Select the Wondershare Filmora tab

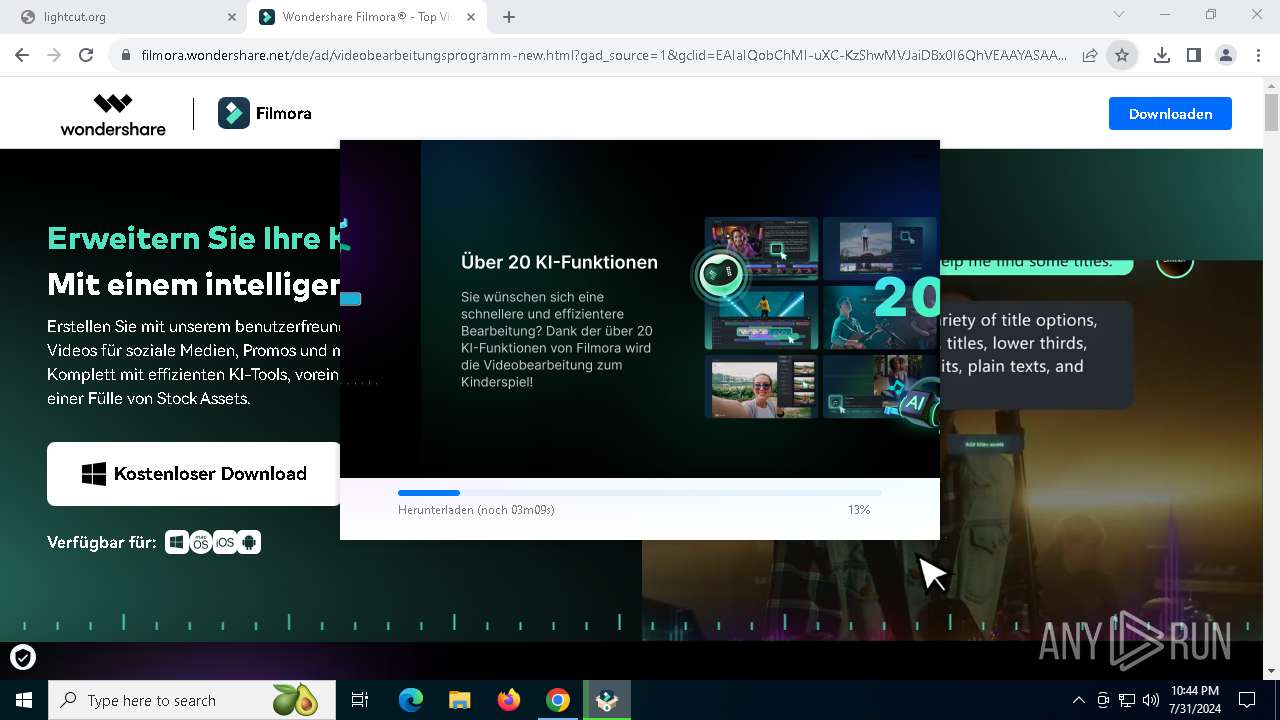coord(366,17)
